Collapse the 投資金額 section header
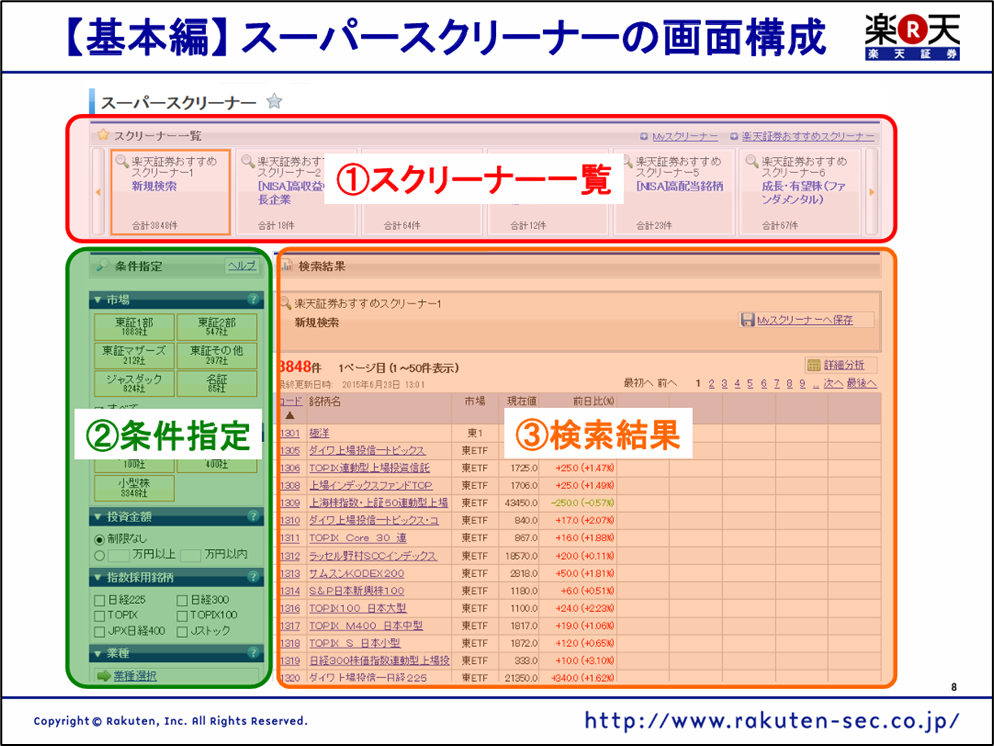The width and height of the screenshot is (994, 746). coord(97,517)
